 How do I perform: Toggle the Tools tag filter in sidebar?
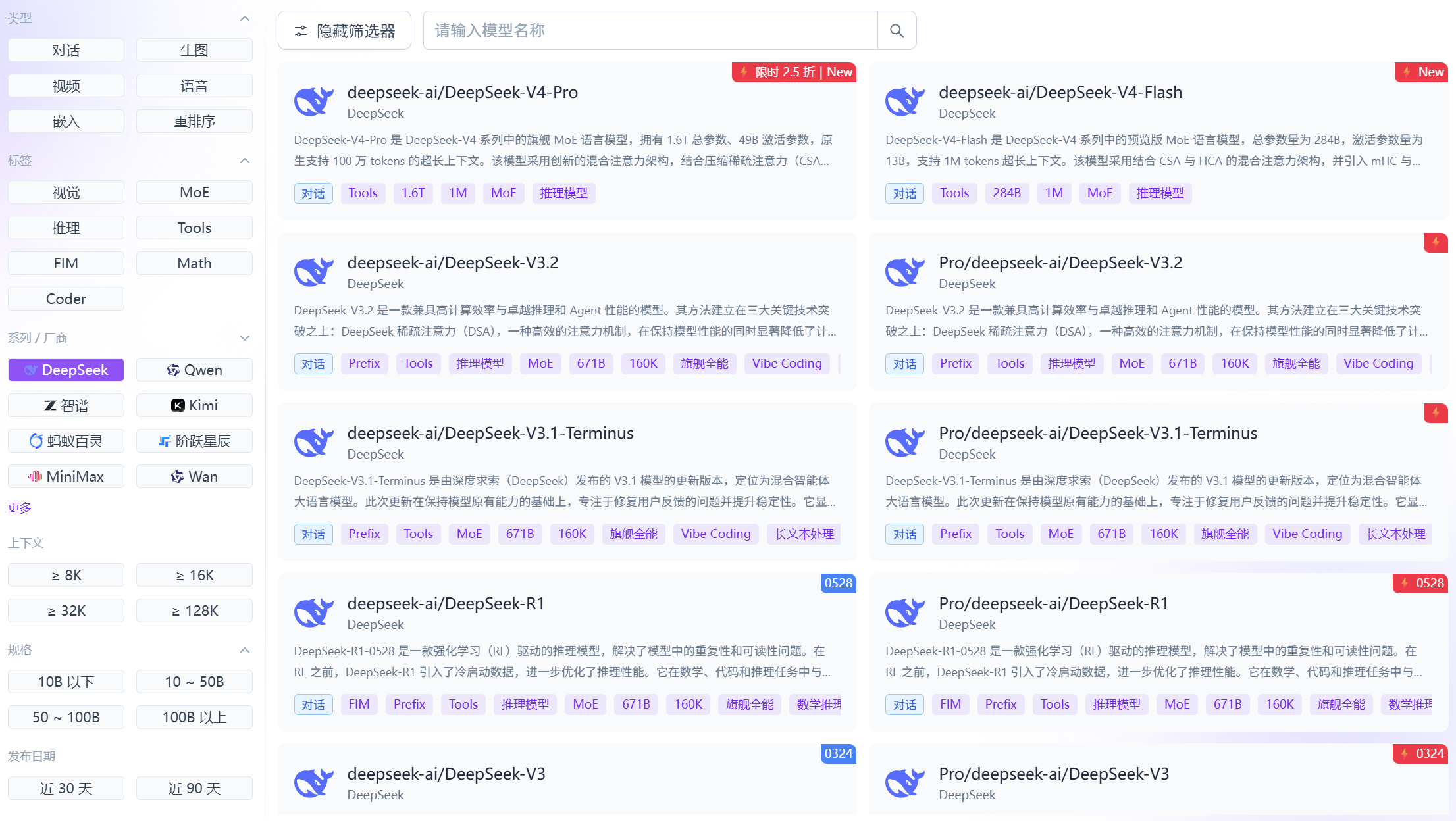tap(194, 228)
